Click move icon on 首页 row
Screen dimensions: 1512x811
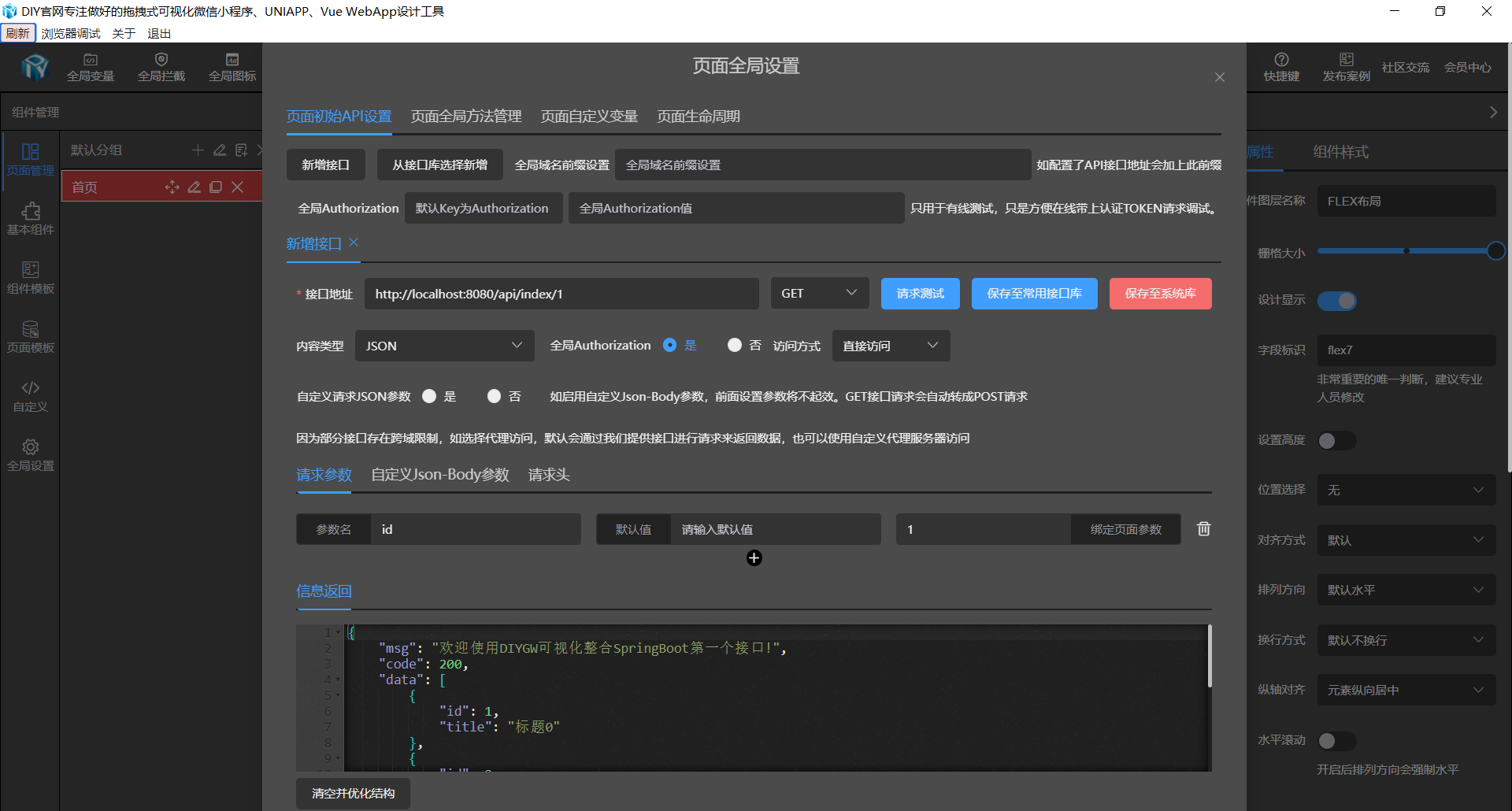click(172, 187)
